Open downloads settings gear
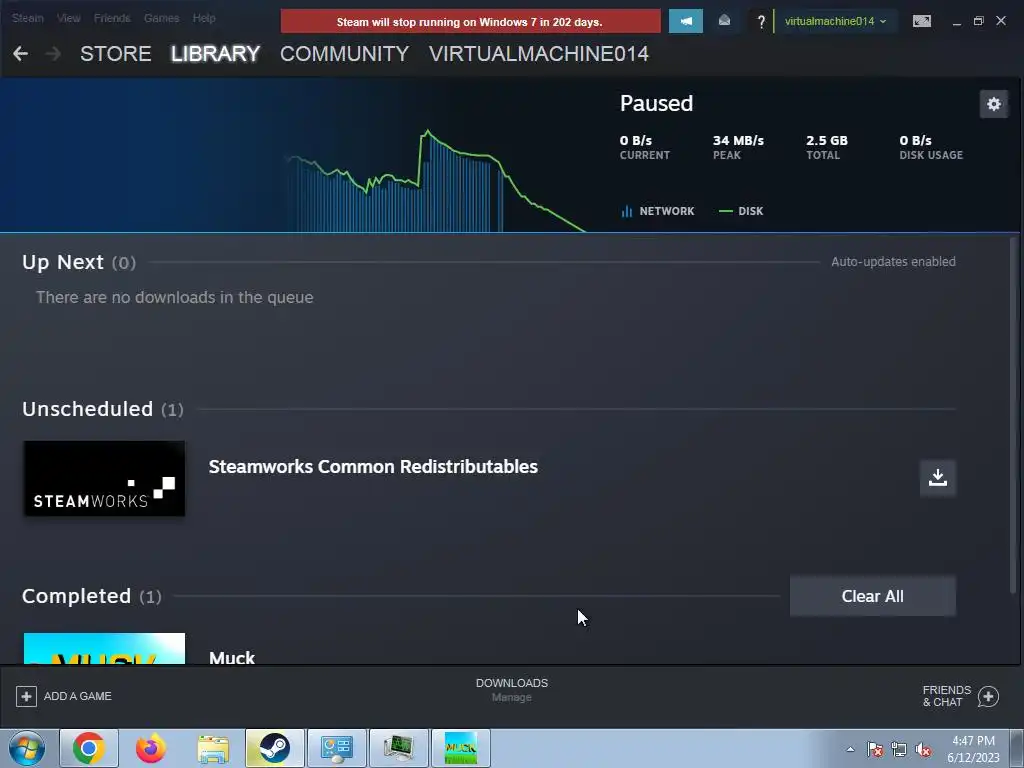This screenshot has width=1024, height=768. pos(993,104)
